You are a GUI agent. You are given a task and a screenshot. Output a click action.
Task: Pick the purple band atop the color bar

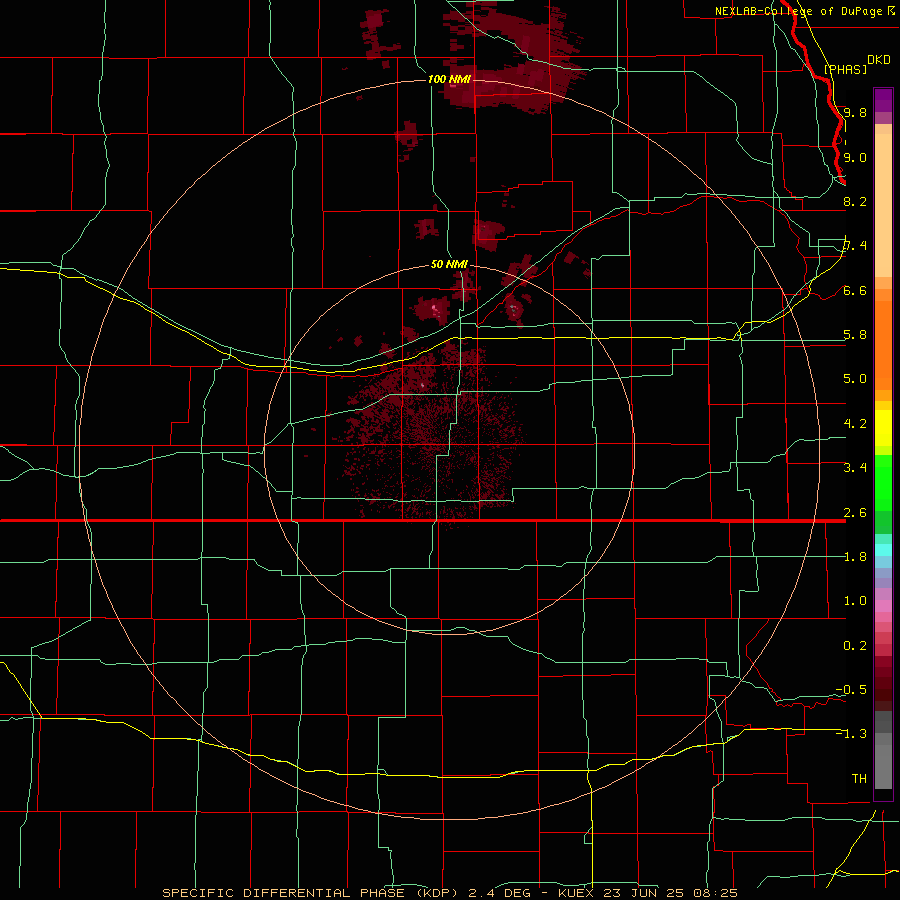tap(883, 100)
